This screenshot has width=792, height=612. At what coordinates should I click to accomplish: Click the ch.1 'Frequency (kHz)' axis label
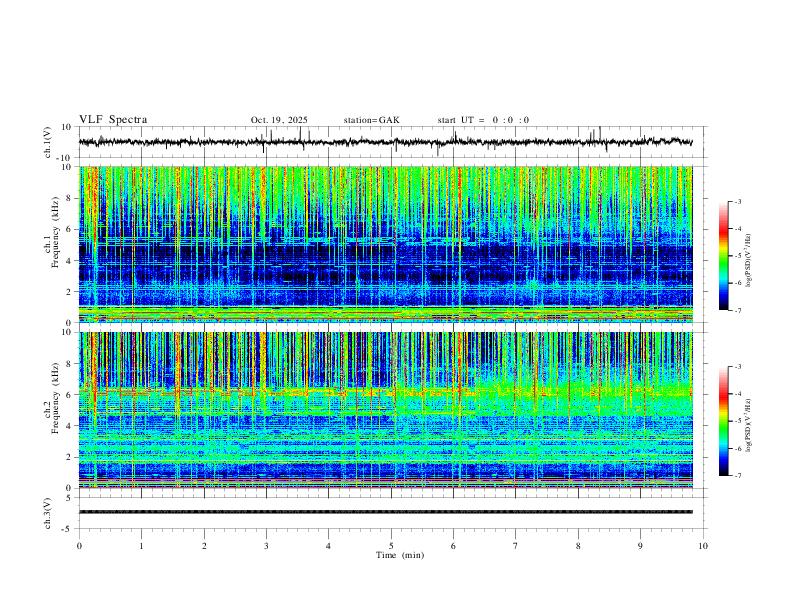point(55,232)
